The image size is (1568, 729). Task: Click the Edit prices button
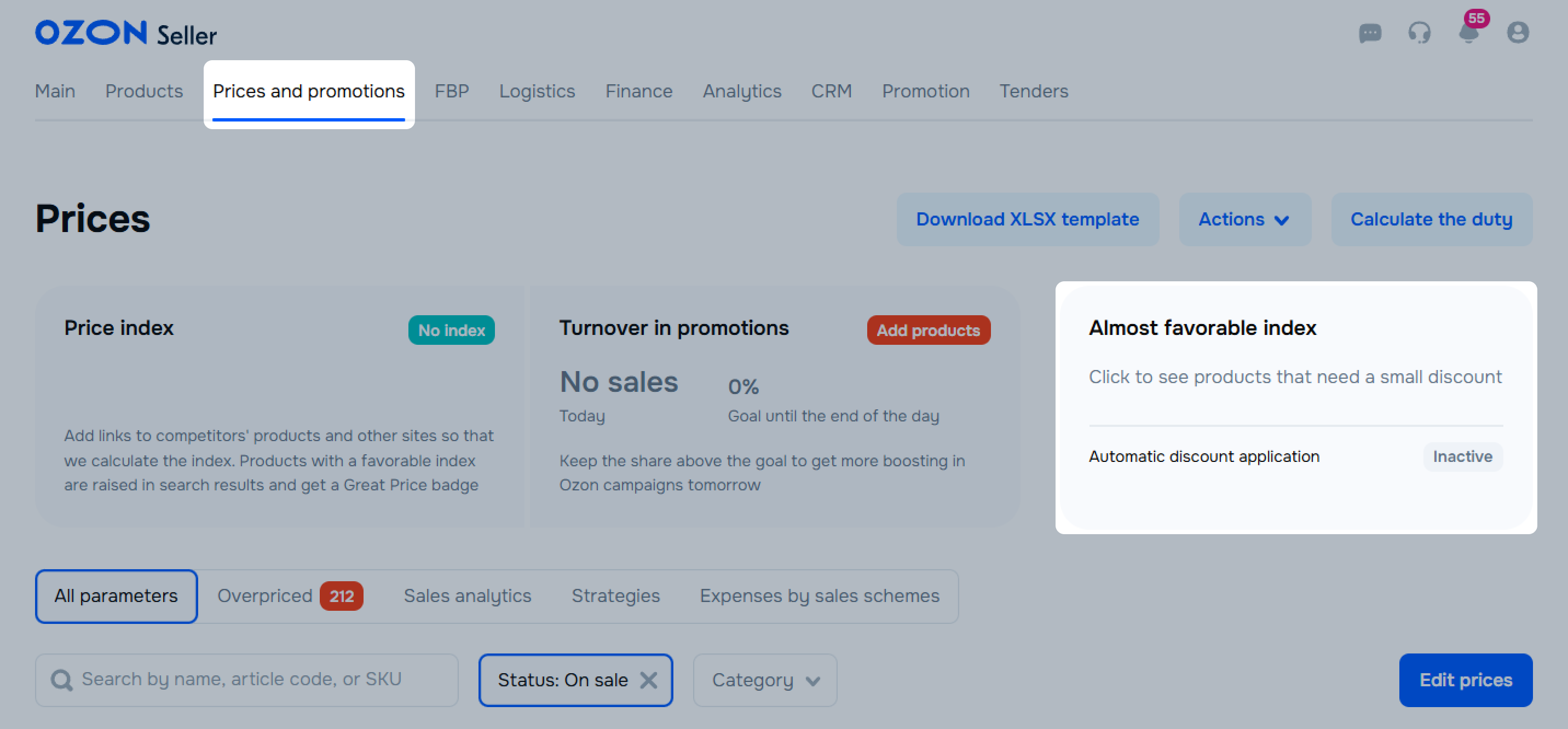[1465, 680]
